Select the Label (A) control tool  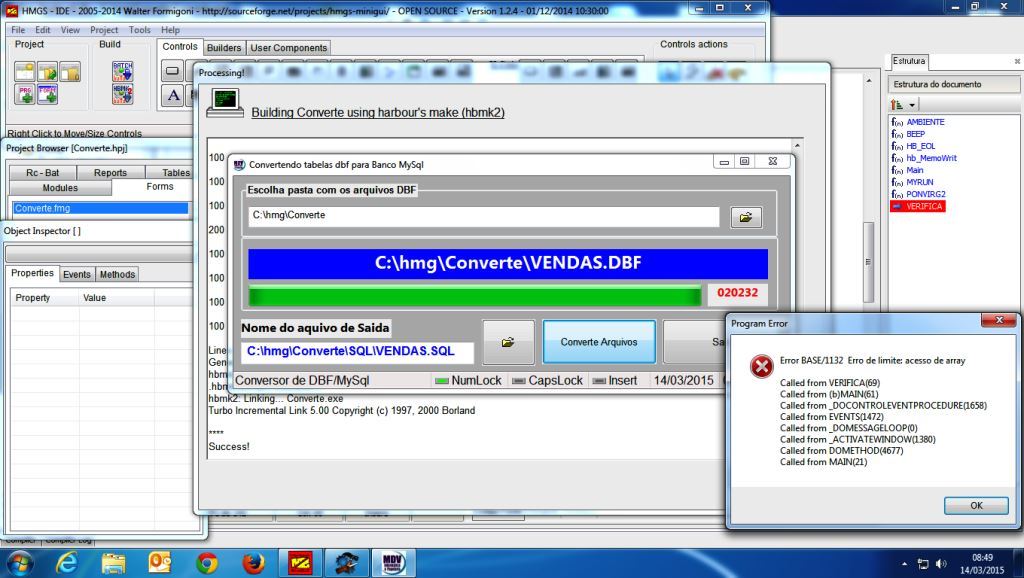(x=172, y=95)
